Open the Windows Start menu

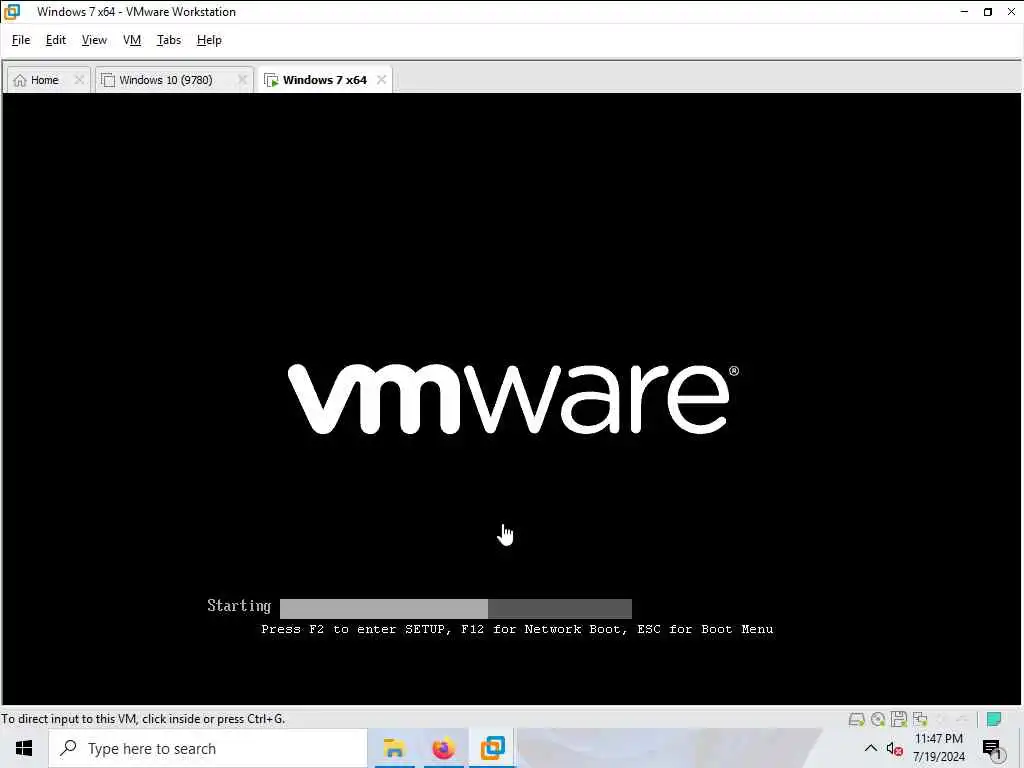24,748
